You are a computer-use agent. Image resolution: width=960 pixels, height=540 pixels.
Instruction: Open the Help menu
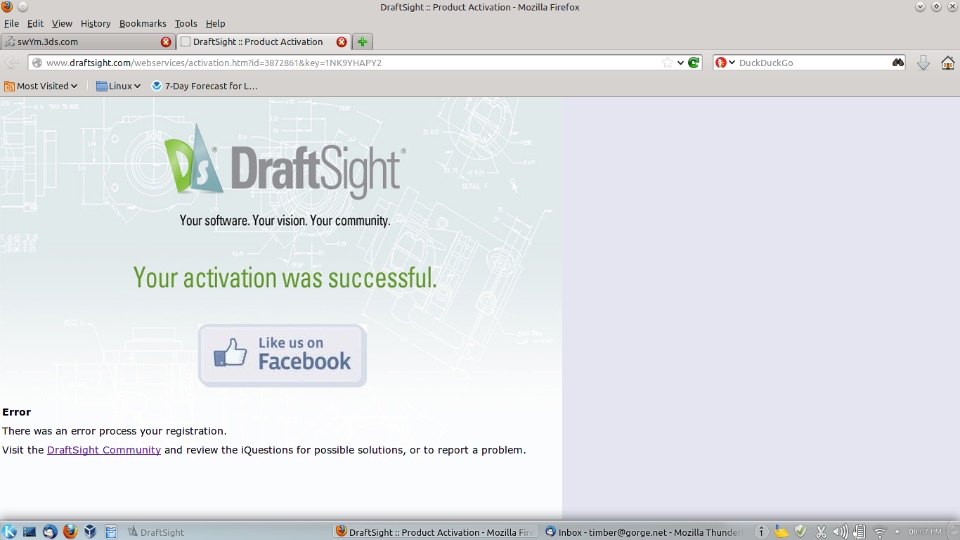(215, 23)
